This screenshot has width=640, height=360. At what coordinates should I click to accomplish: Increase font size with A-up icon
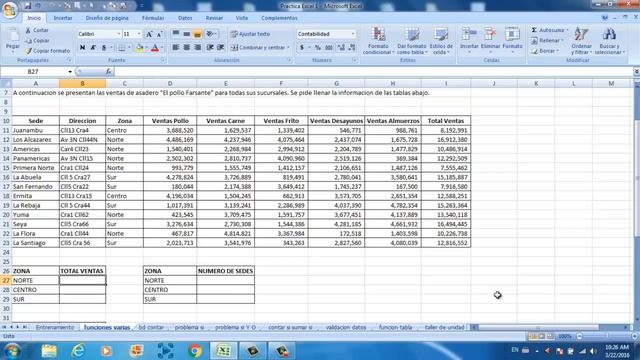coord(149,34)
